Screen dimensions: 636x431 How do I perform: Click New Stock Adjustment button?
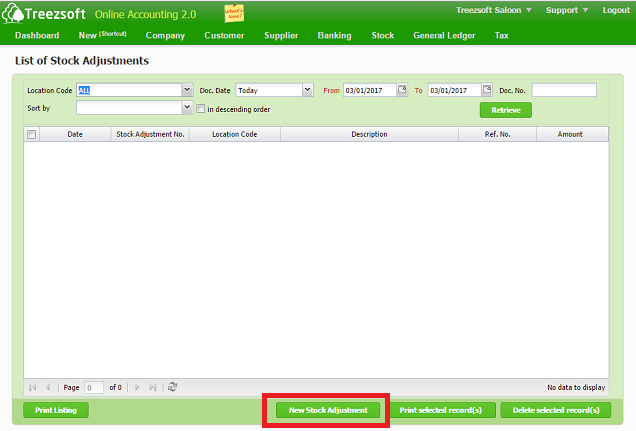[328, 410]
